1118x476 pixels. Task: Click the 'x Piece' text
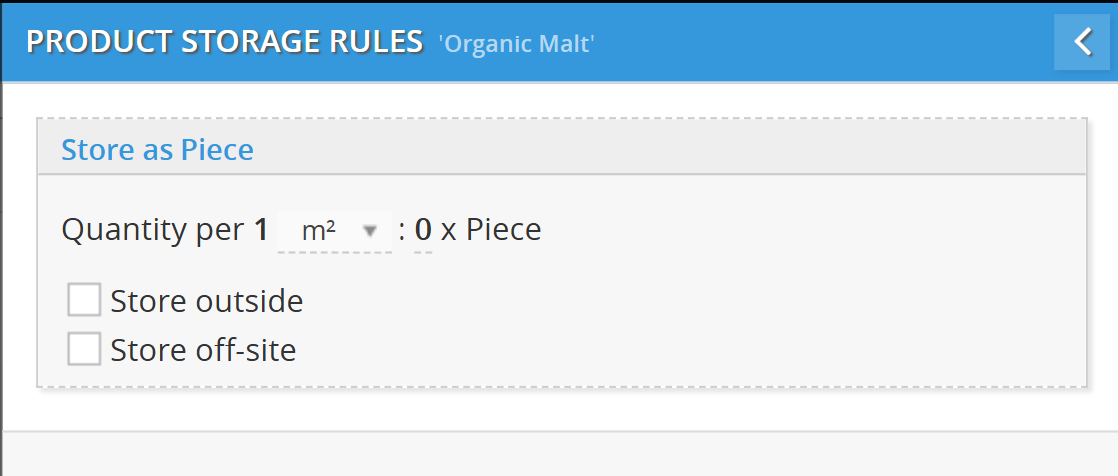pyautogui.click(x=491, y=231)
